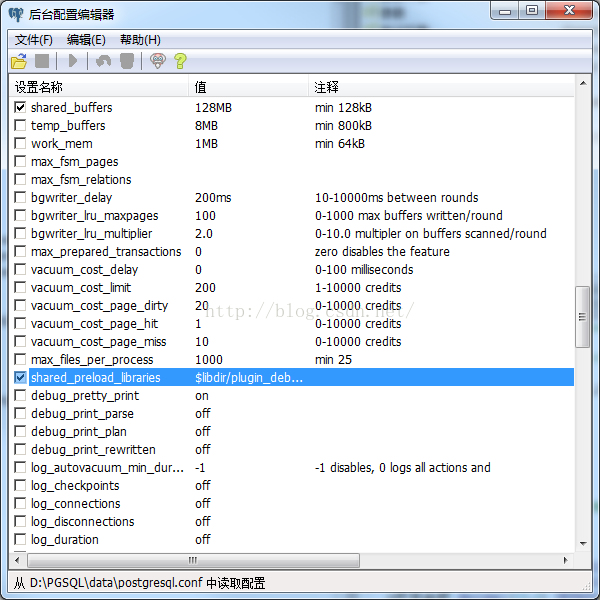Click the 128MB value of shared_buffers
The height and width of the screenshot is (600, 600).
coord(213,108)
